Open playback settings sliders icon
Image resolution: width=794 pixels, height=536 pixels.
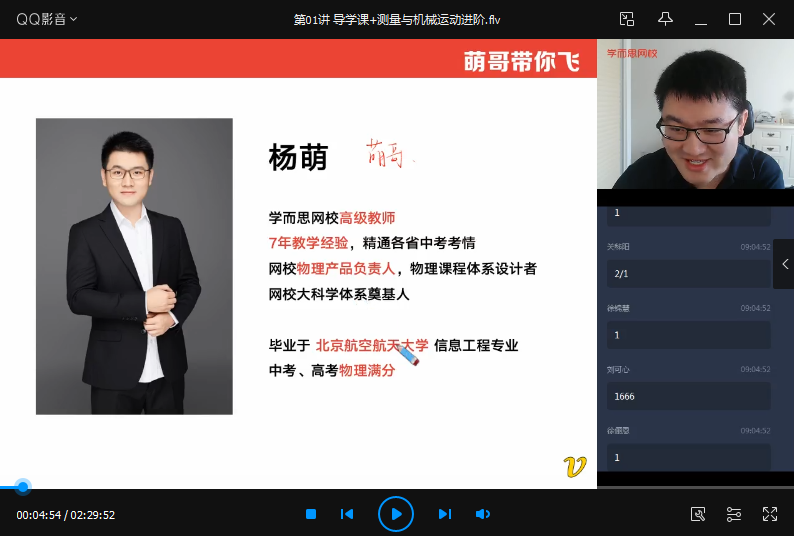coord(734,514)
